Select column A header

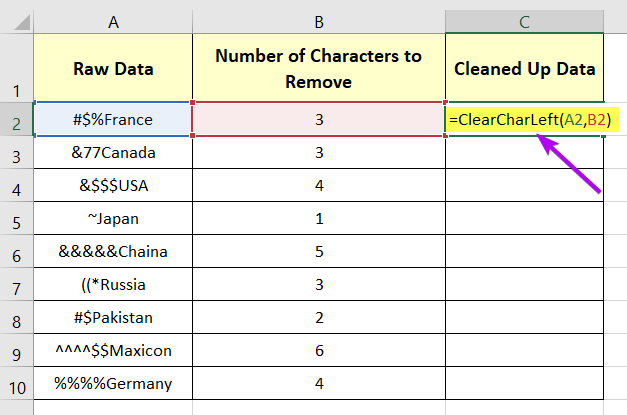click(x=113, y=22)
